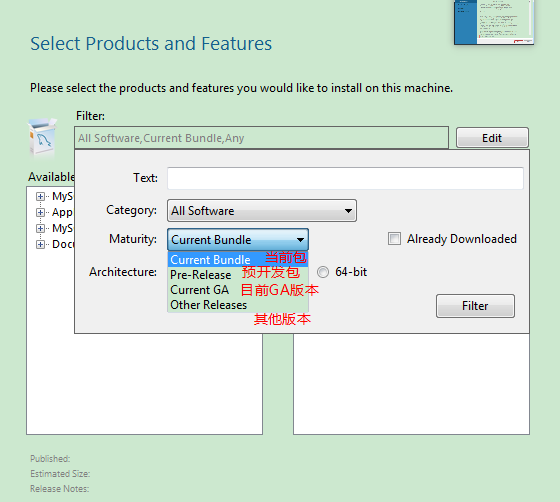Click the Filter button
This screenshot has width=560, height=502.
coord(475,306)
